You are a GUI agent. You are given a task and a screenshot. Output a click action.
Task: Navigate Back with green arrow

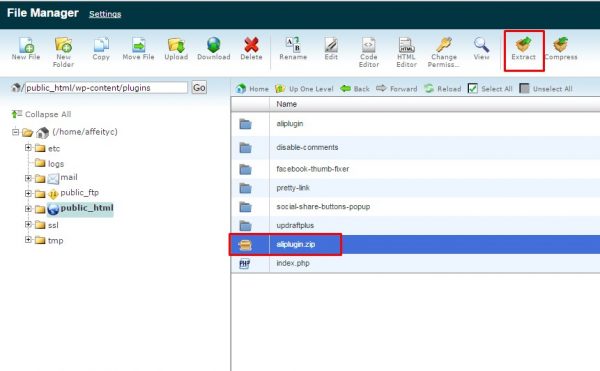[355, 89]
